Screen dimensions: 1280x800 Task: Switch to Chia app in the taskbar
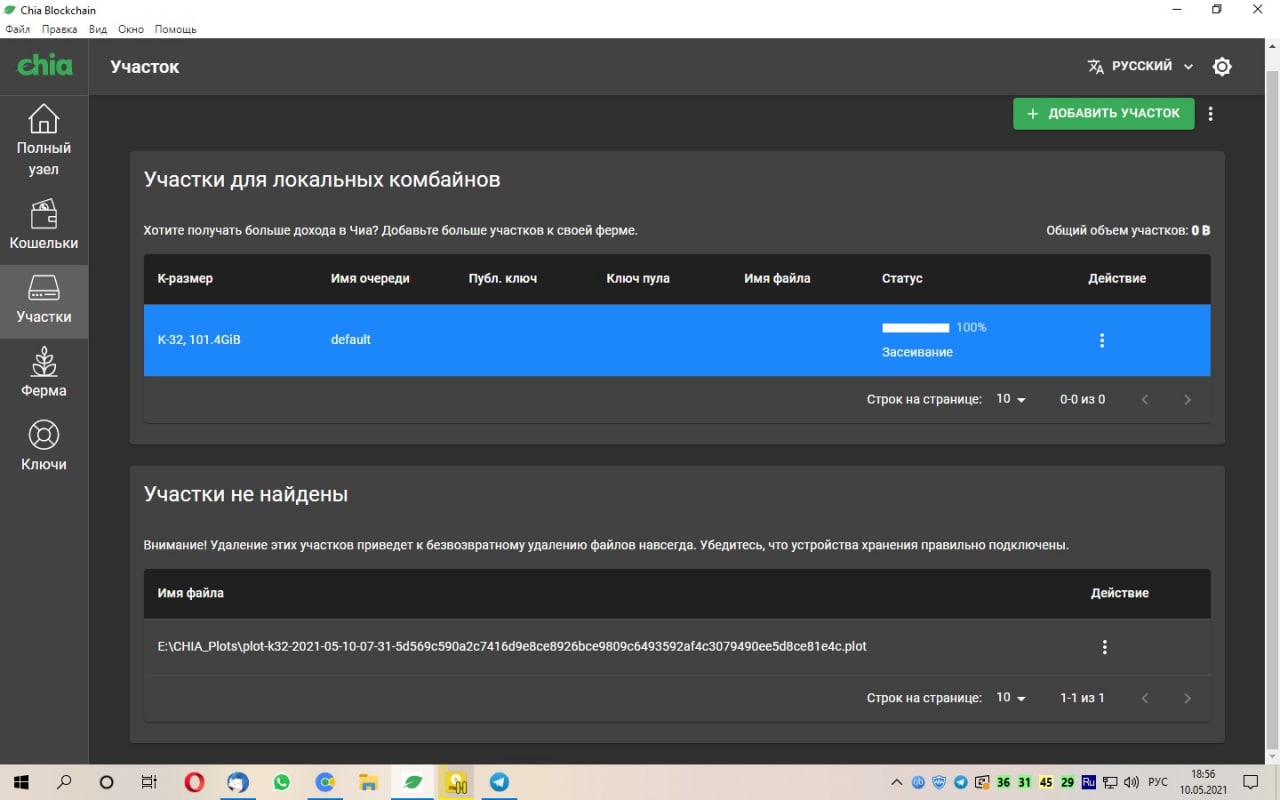point(412,782)
